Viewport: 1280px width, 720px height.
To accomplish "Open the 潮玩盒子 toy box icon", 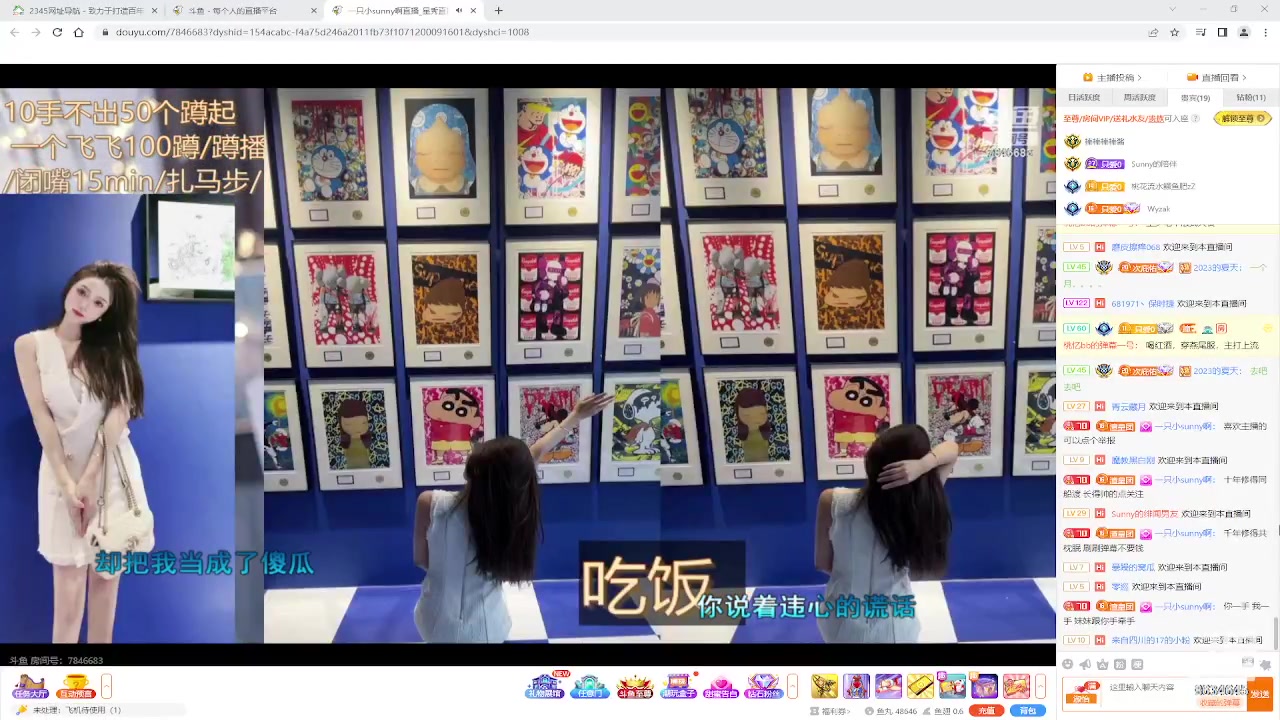I will pyautogui.click(x=678, y=686).
